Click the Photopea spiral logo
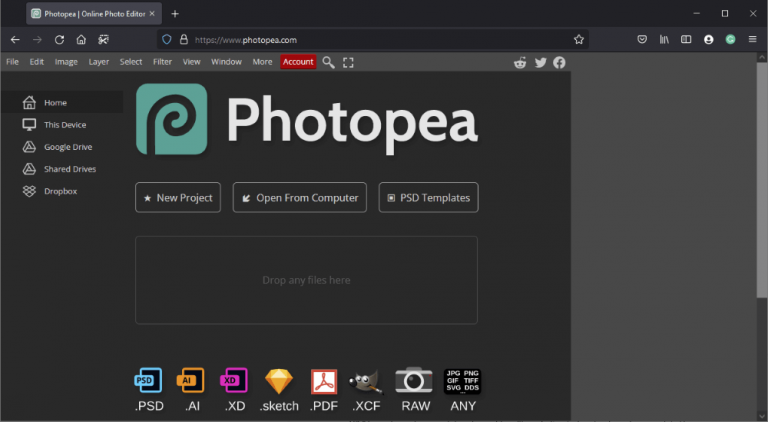Screen dimensions: 768x422 pos(171,119)
